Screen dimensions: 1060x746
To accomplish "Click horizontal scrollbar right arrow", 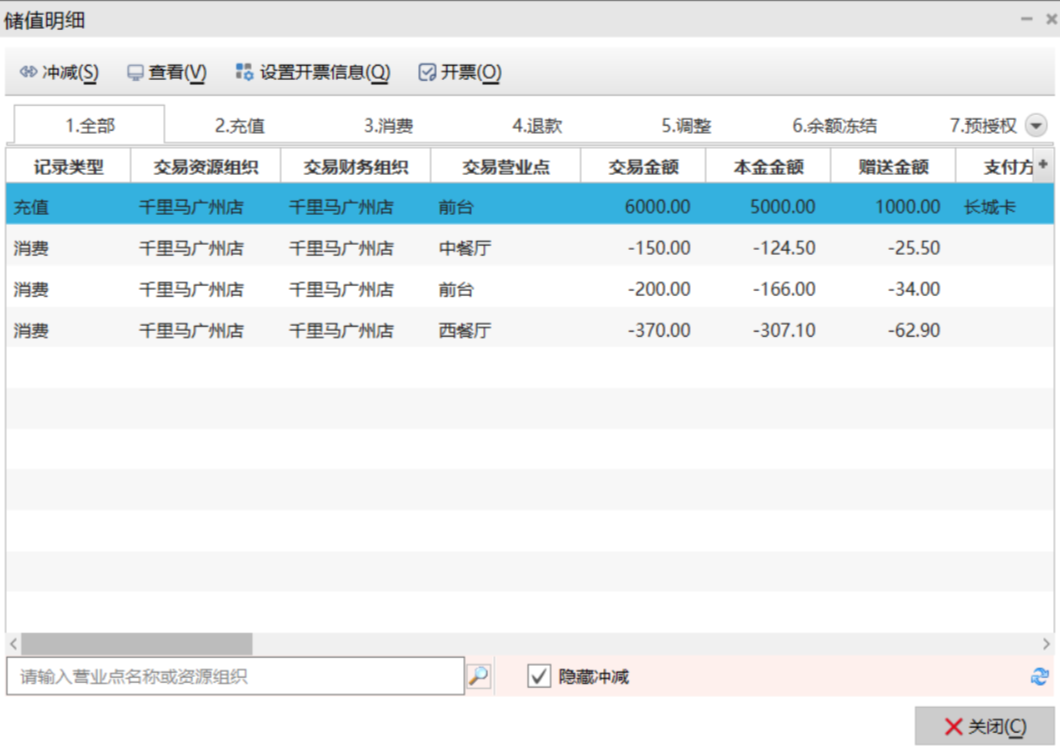I will [1046, 644].
